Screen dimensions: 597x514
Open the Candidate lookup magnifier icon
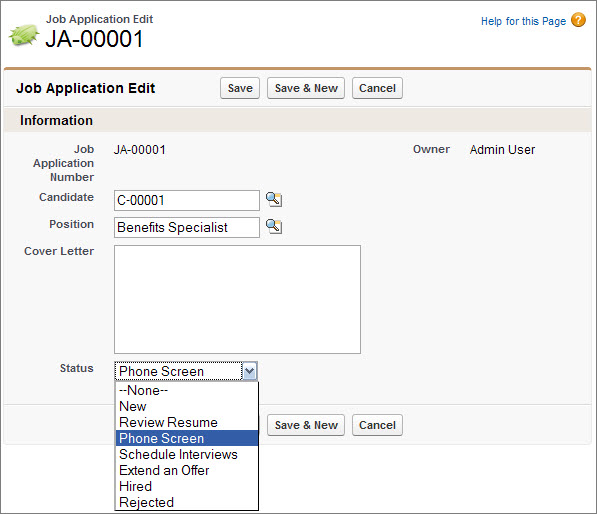[x=274, y=200]
